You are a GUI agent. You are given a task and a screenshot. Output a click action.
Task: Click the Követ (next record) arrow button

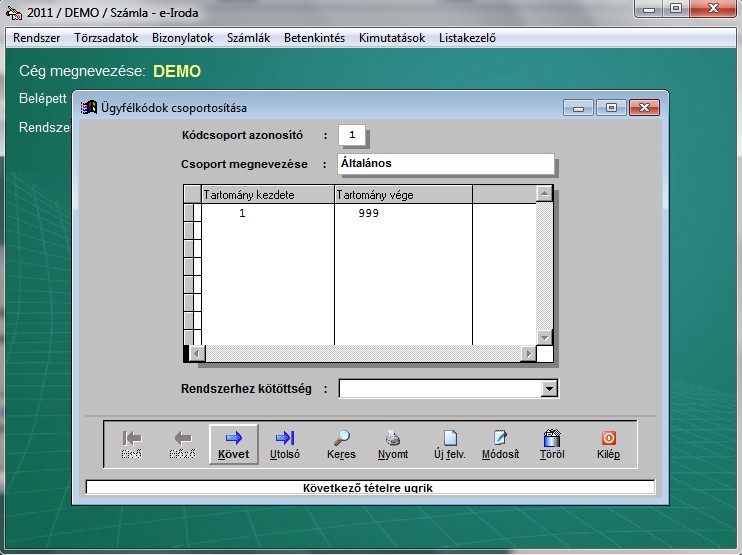point(234,444)
